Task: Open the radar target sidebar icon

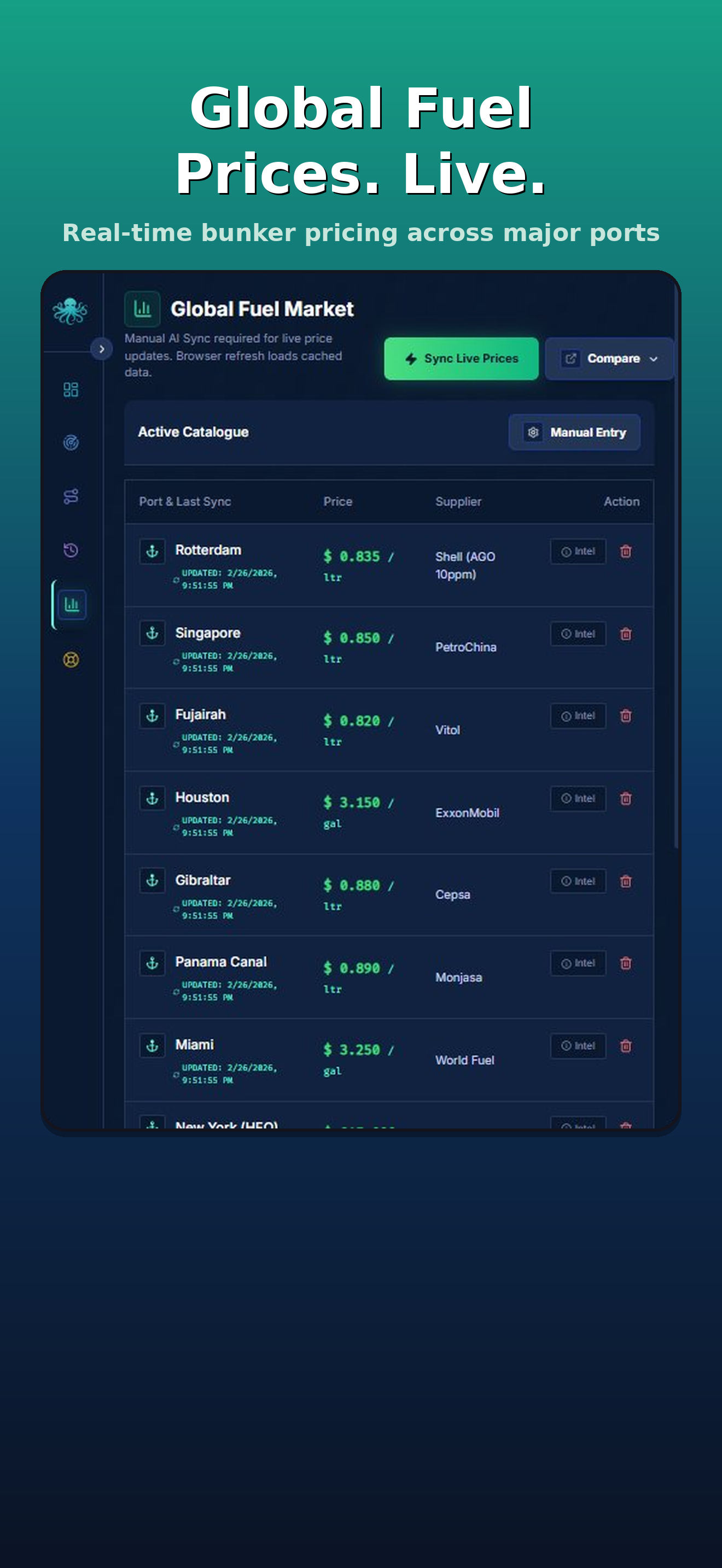Action: (x=71, y=442)
